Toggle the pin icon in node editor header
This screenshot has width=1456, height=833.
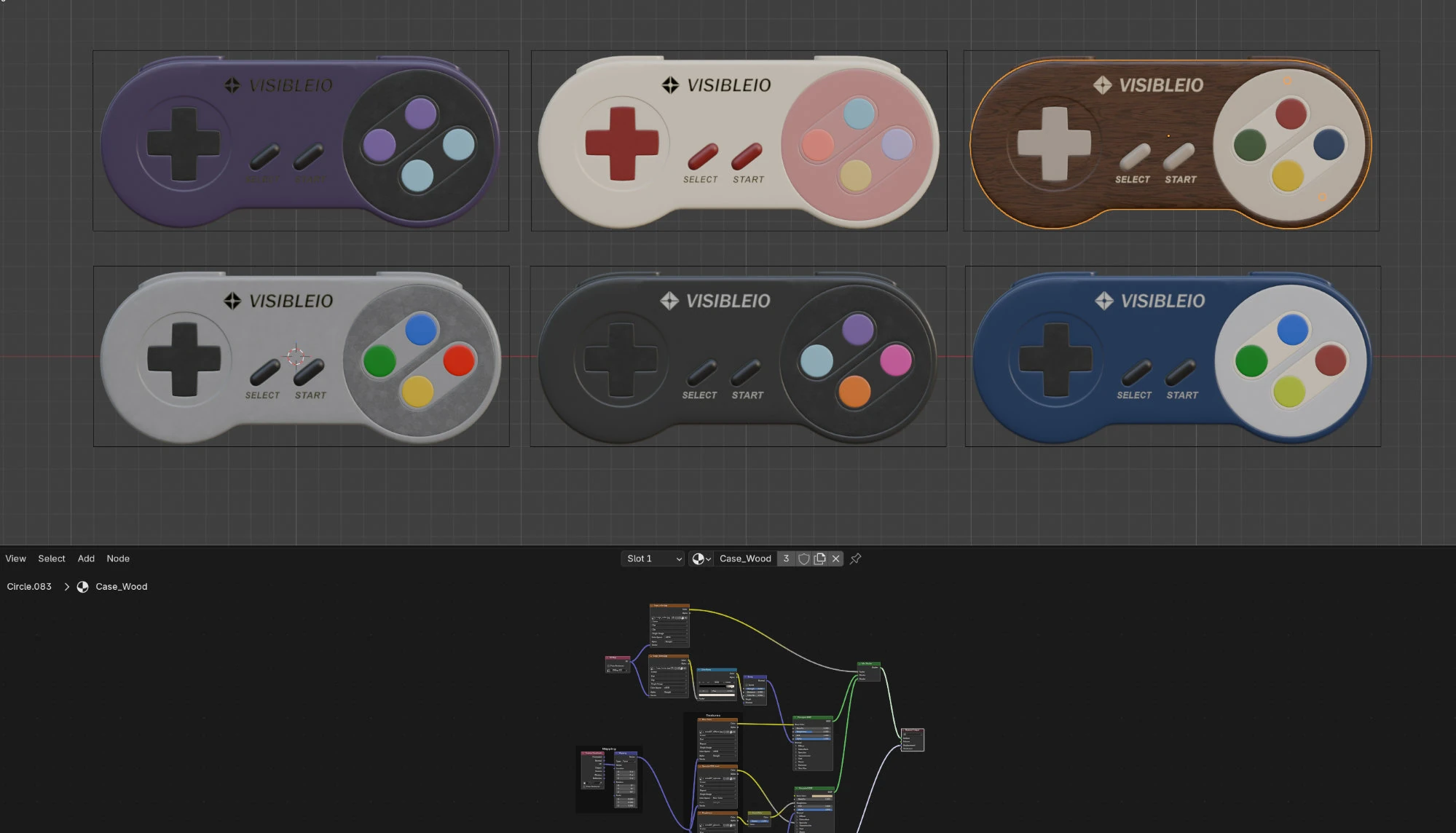point(856,558)
